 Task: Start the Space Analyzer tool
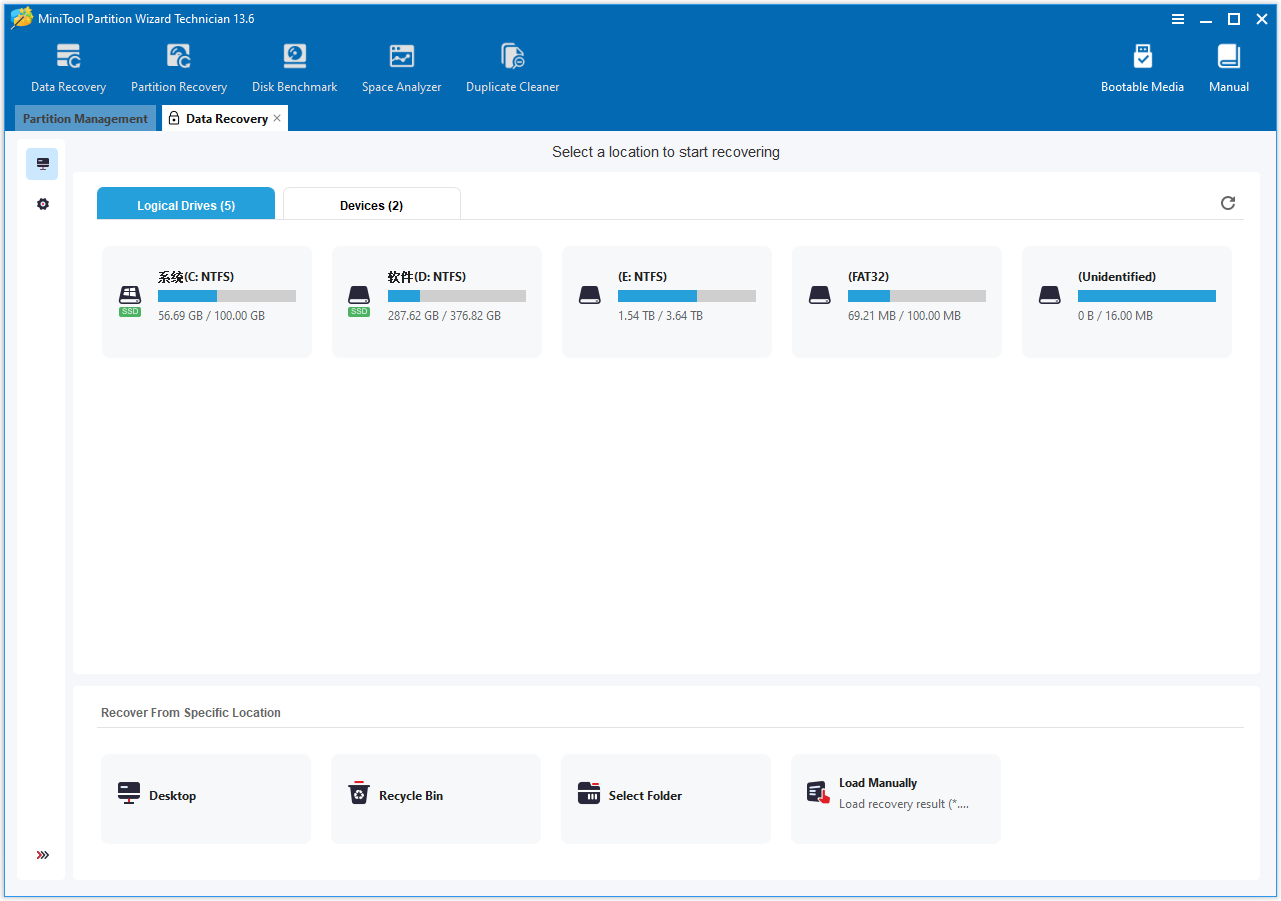[401, 57]
